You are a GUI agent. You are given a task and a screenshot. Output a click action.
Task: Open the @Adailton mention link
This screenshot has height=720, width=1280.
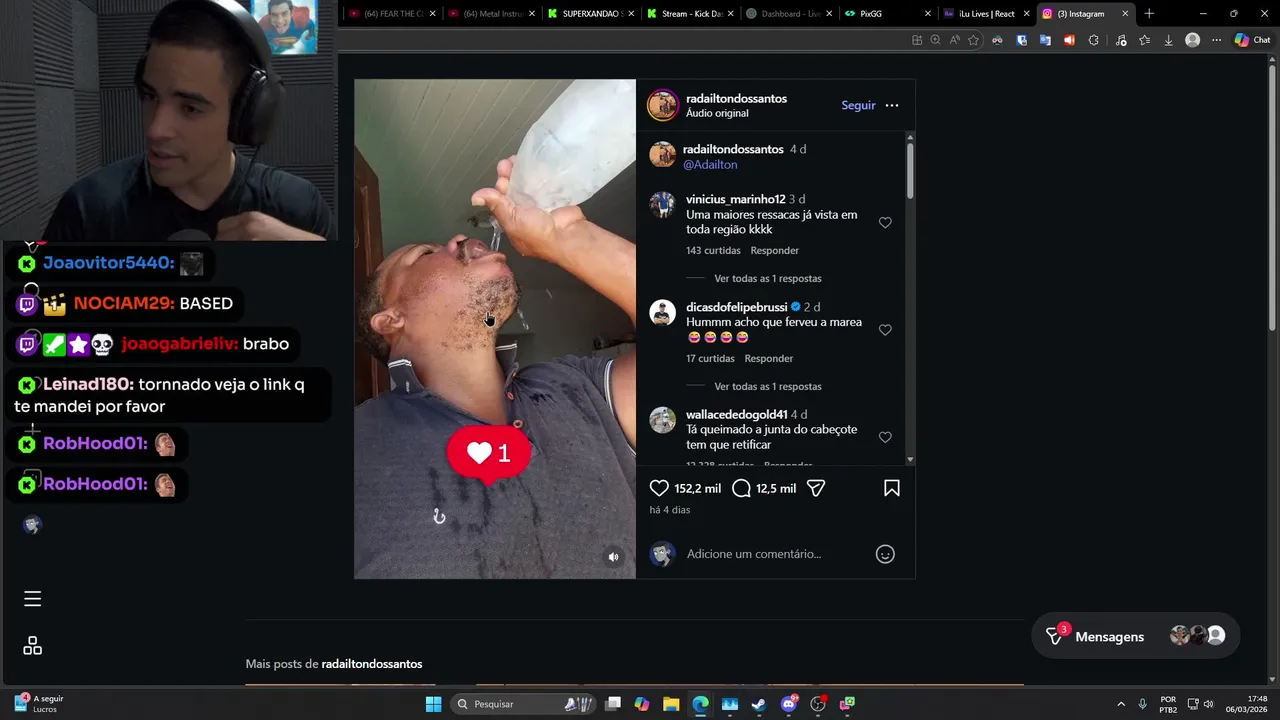[710, 165]
